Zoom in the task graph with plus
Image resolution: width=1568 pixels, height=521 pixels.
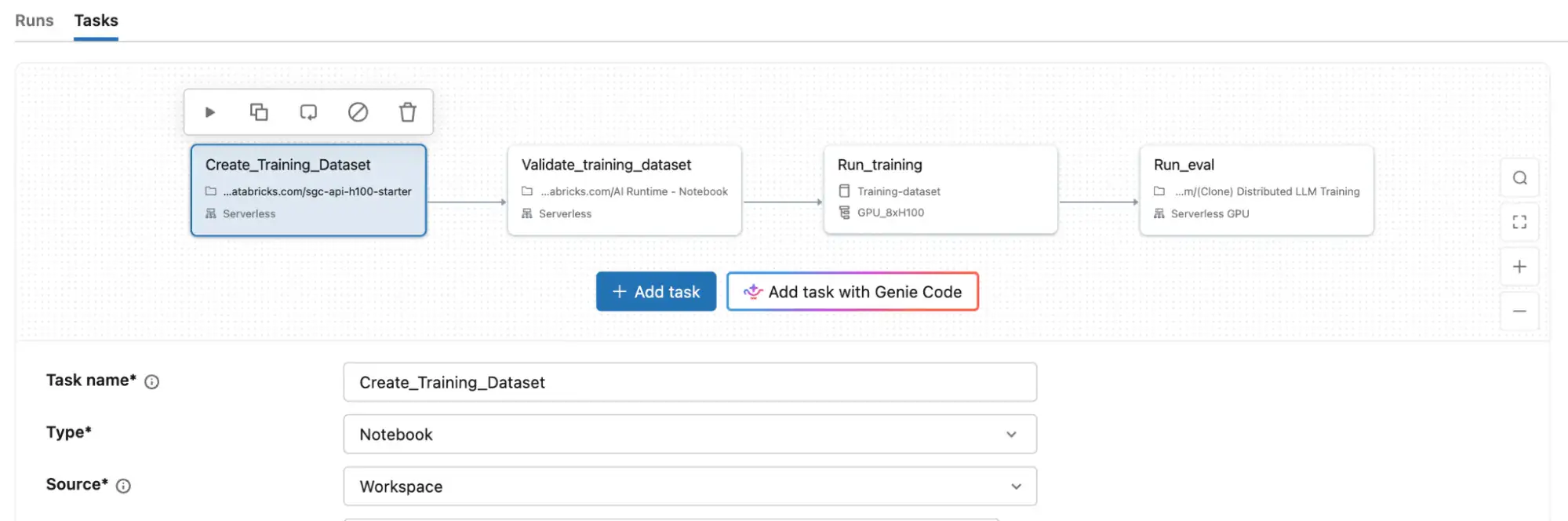(1519, 267)
